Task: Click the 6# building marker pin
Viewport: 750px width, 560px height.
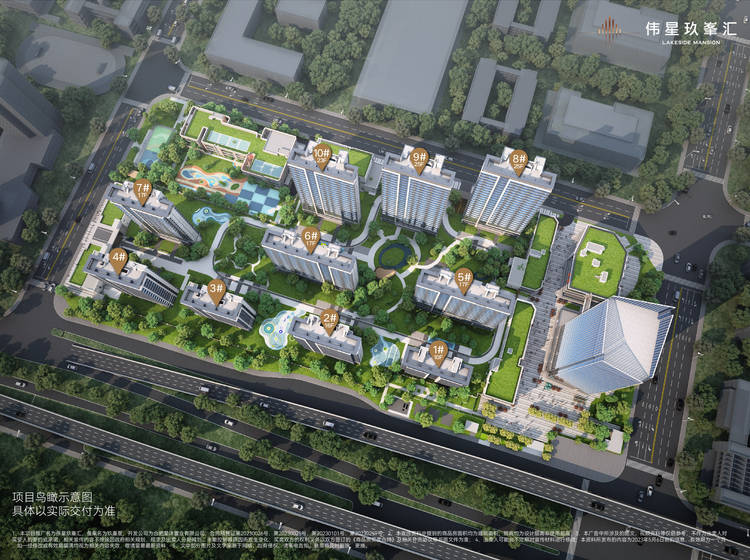Action: pyautogui.click(x=311, y=239)
